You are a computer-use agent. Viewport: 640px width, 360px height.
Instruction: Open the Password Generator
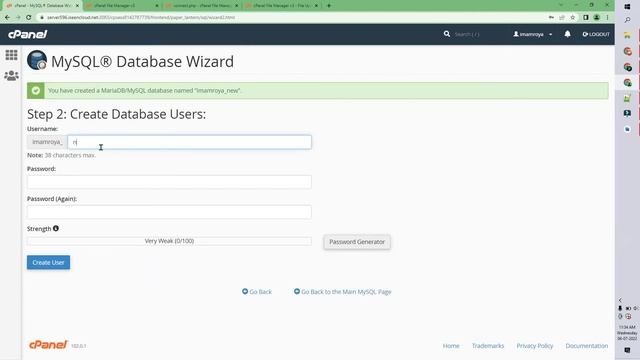pyautogui.click(x=357, y=242)
